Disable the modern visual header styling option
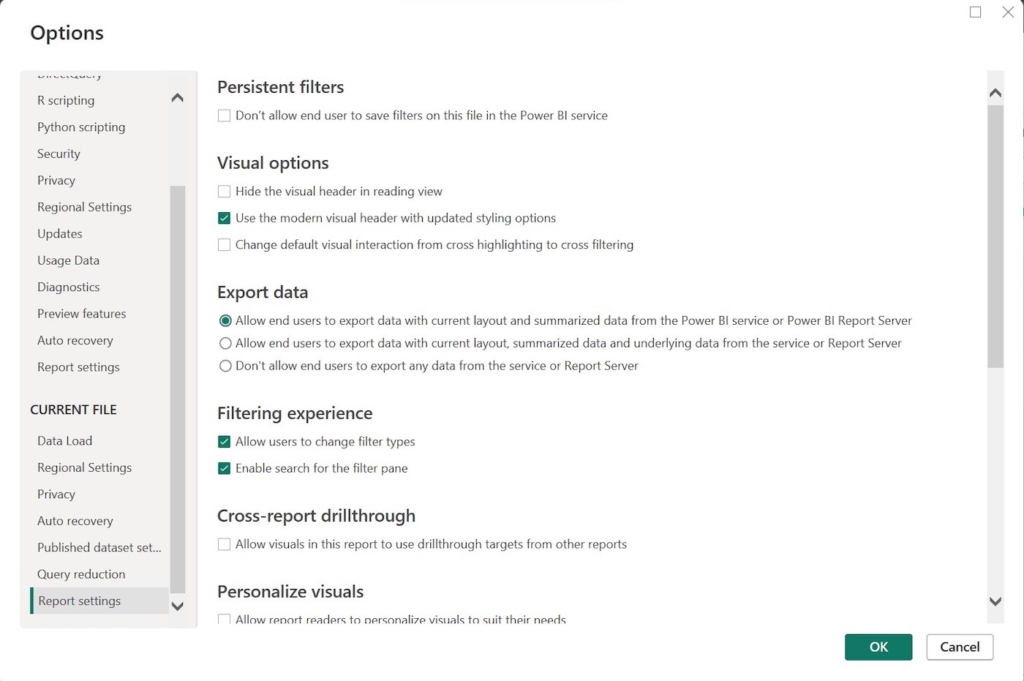The image size is (1024, 681). pyautogui.click(x=223, y=218)
